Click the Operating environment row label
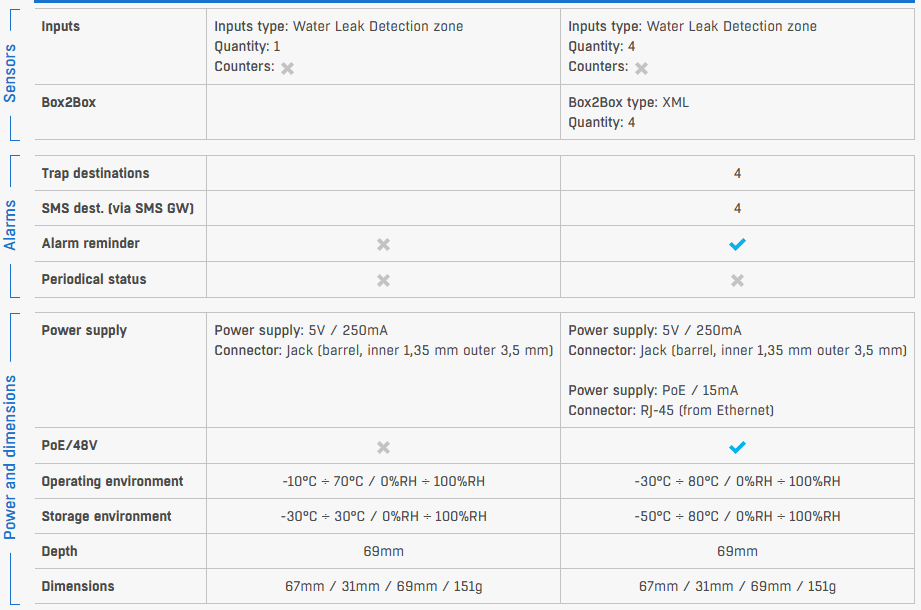The image size is (921, 610). coord(112,481)
